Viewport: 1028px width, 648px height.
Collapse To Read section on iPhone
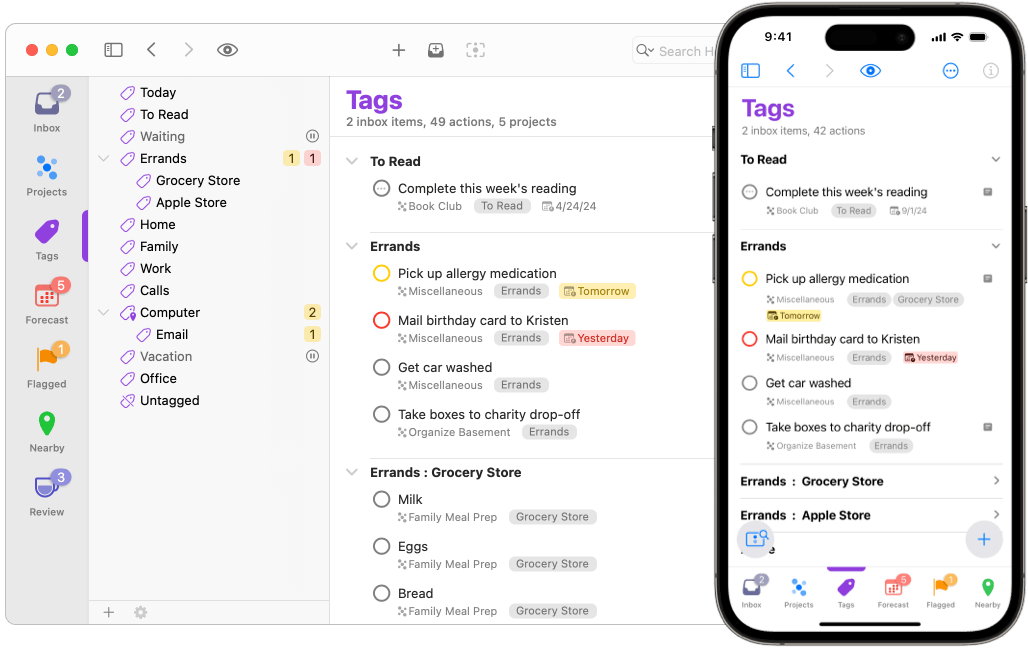click(x=996, y=159)
